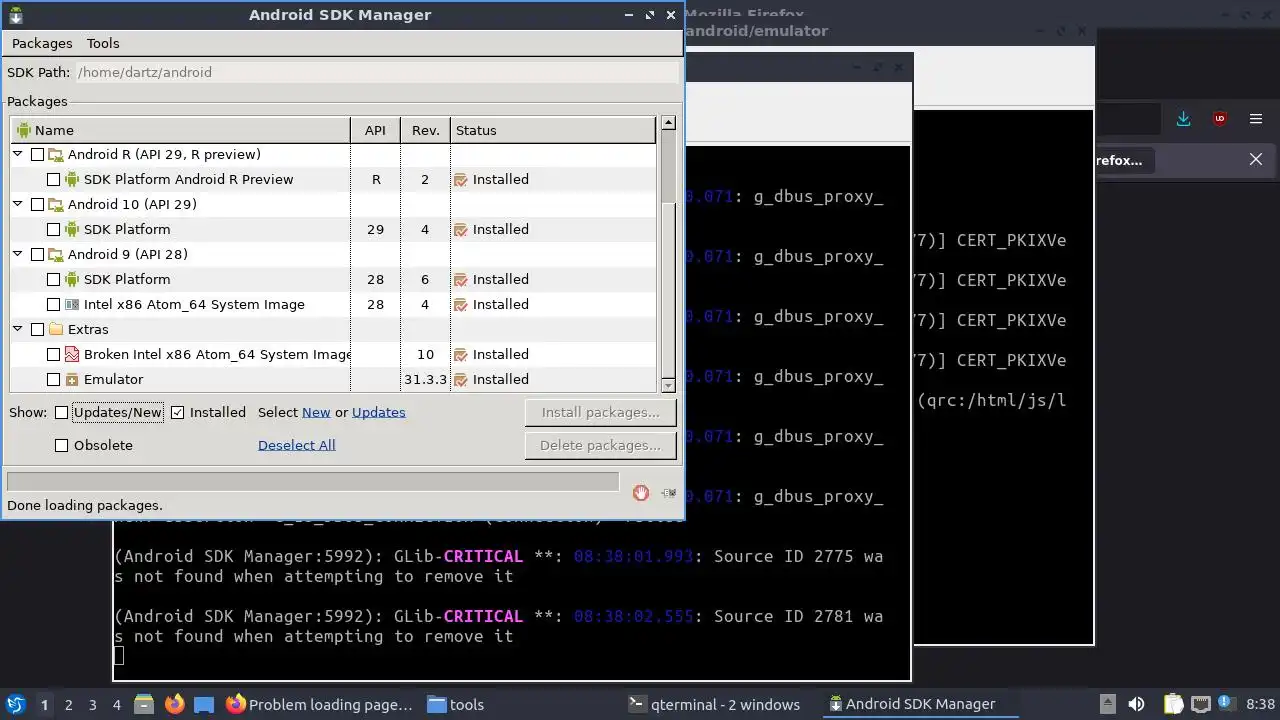
Task: Open the Firefox downloads arrow icon
Action: 1183,119
